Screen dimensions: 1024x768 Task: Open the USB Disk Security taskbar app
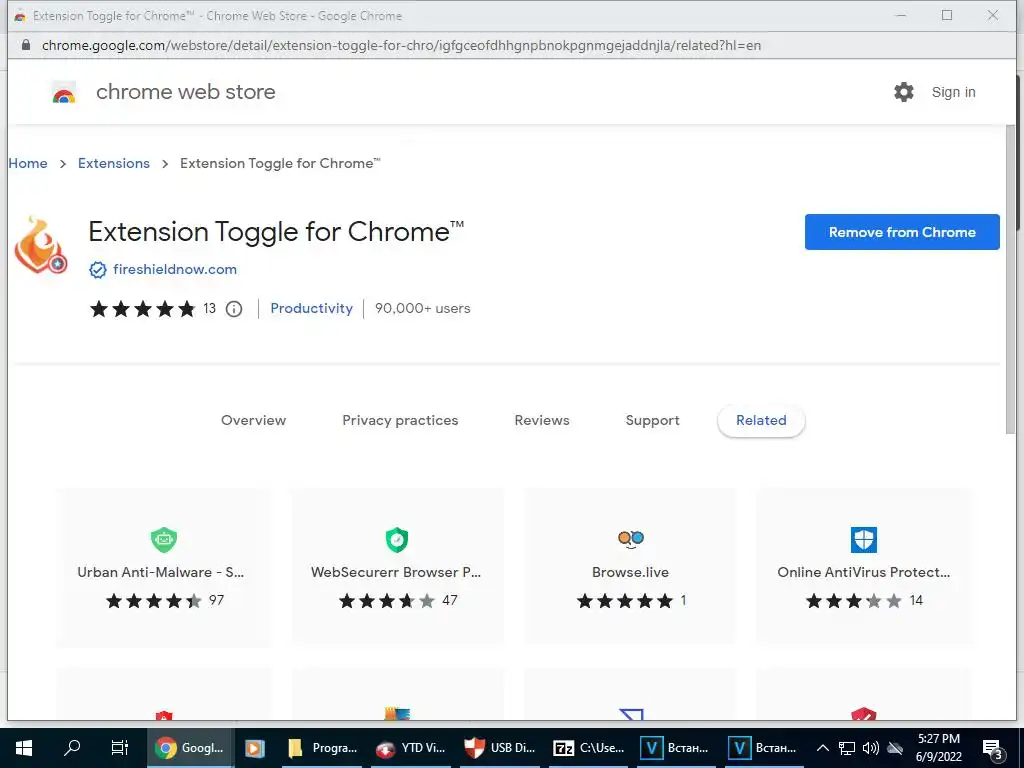500,748
